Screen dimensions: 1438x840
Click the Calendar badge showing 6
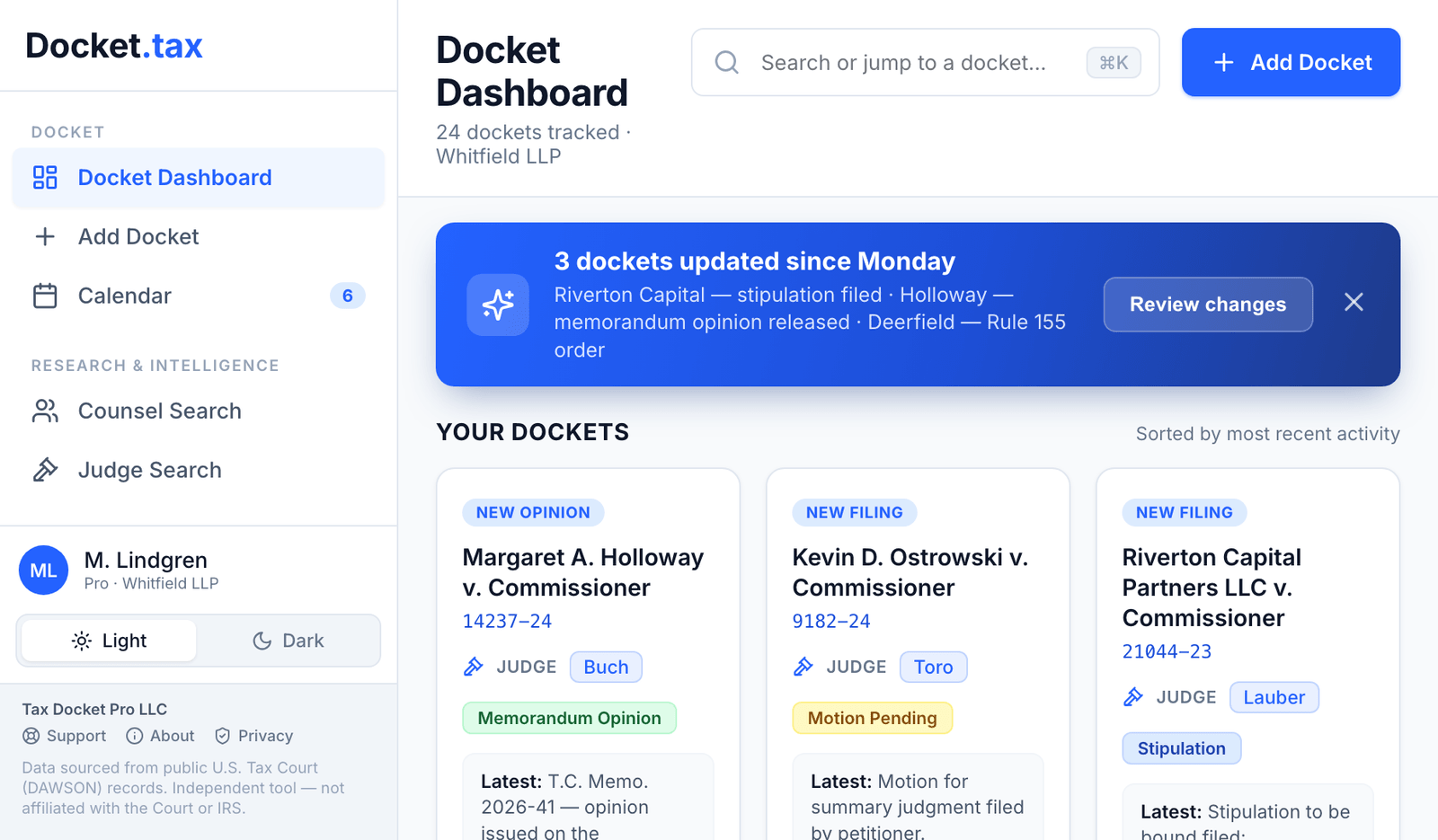[x=348, y=296]
